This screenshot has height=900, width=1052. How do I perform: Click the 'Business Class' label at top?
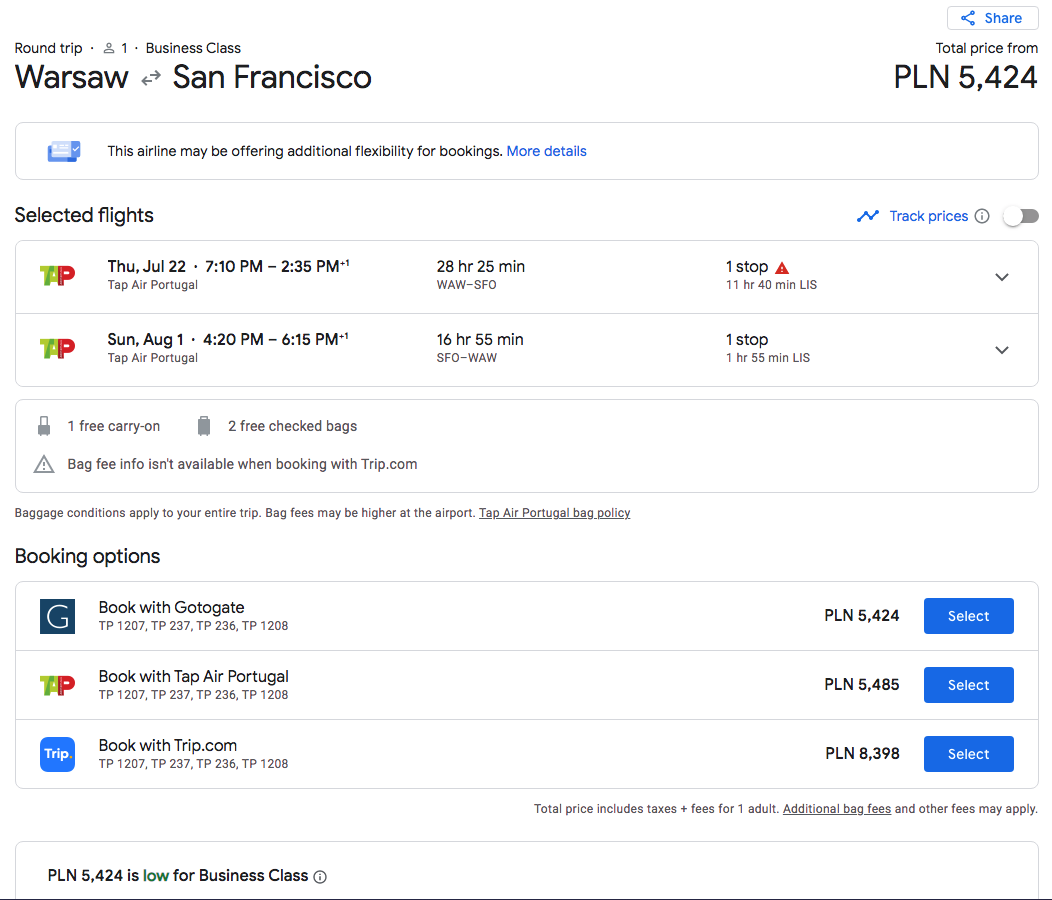tap(193, 48)
